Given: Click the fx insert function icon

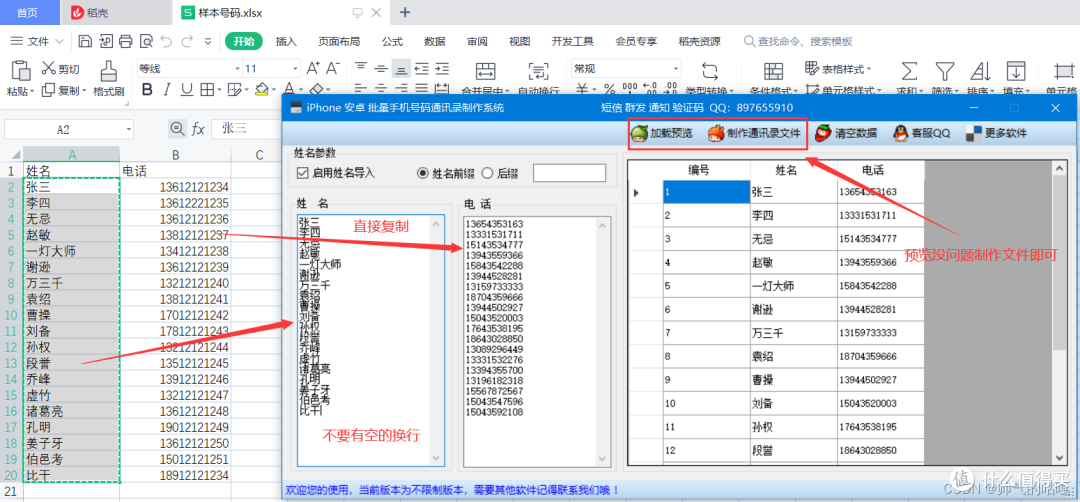Looking at the screenshot, I should [x=198, y=129].
